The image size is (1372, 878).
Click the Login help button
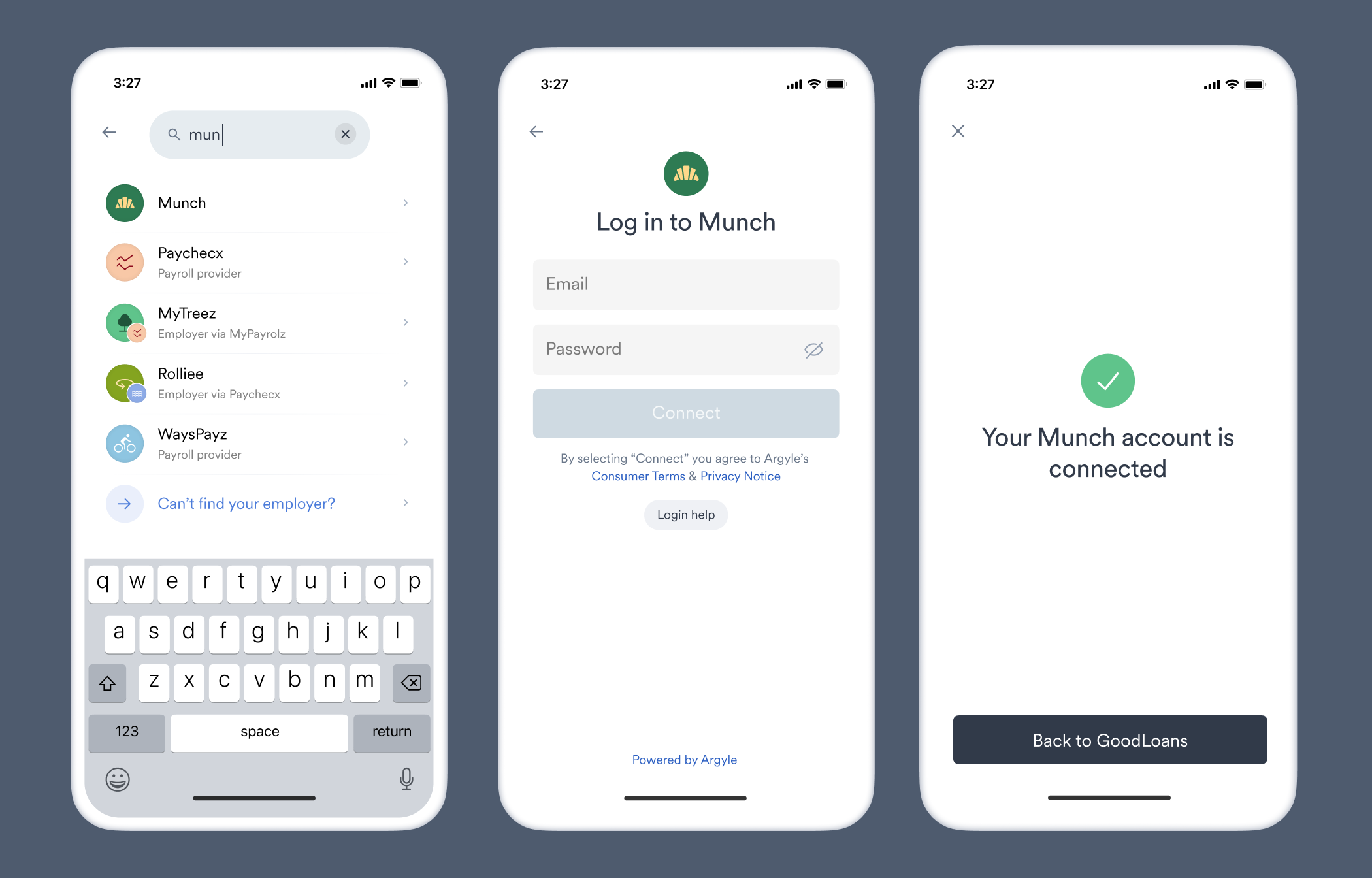coord(685,515)
